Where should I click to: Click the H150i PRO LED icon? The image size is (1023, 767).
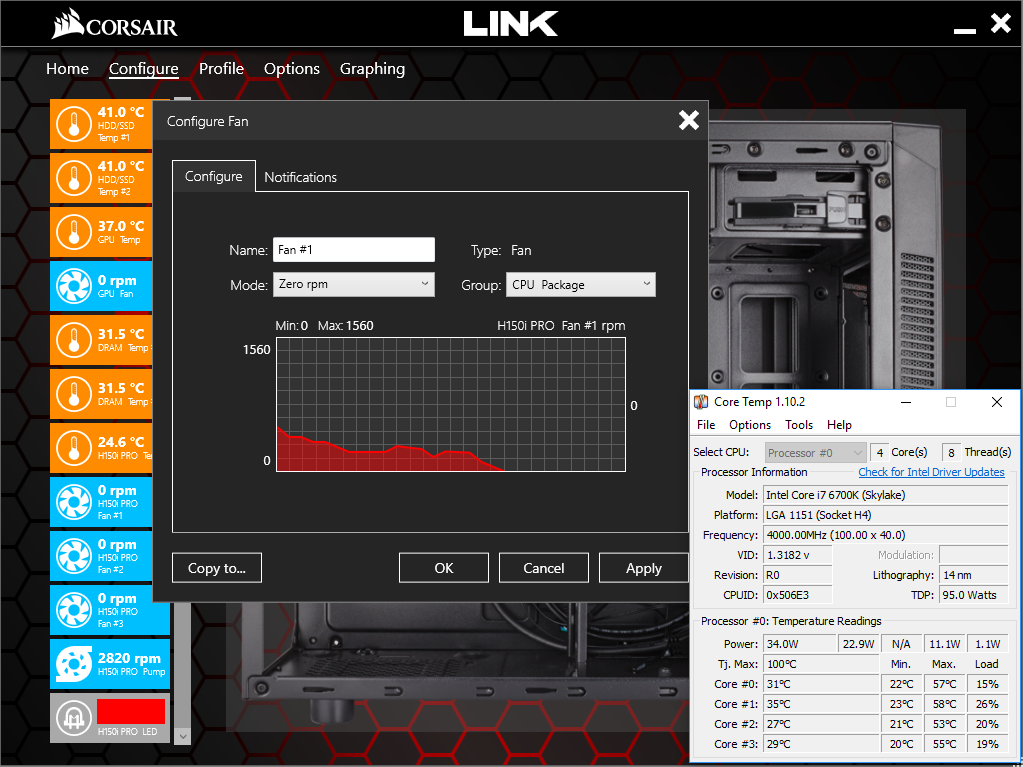pos(73,718)
